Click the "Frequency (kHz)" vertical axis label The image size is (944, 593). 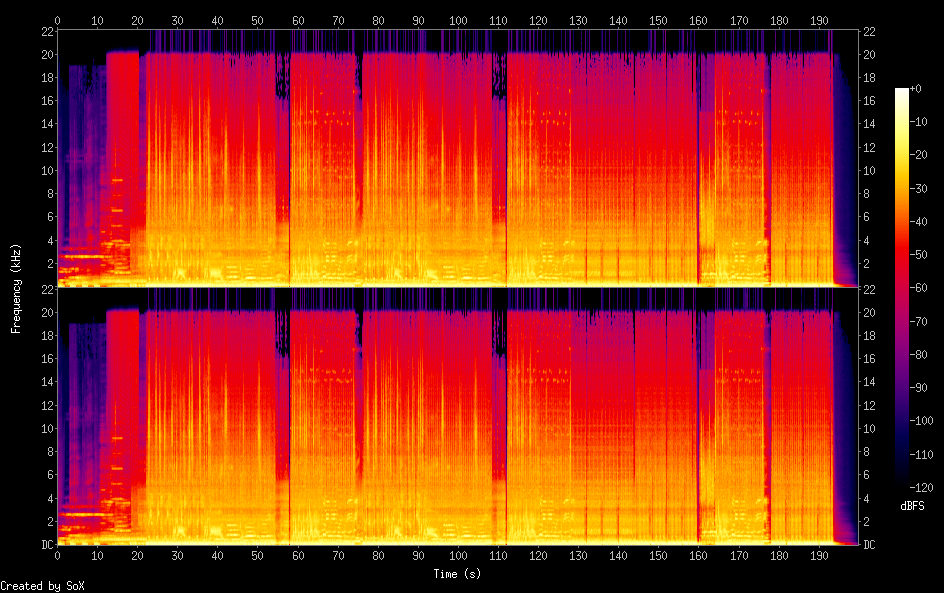16,288
